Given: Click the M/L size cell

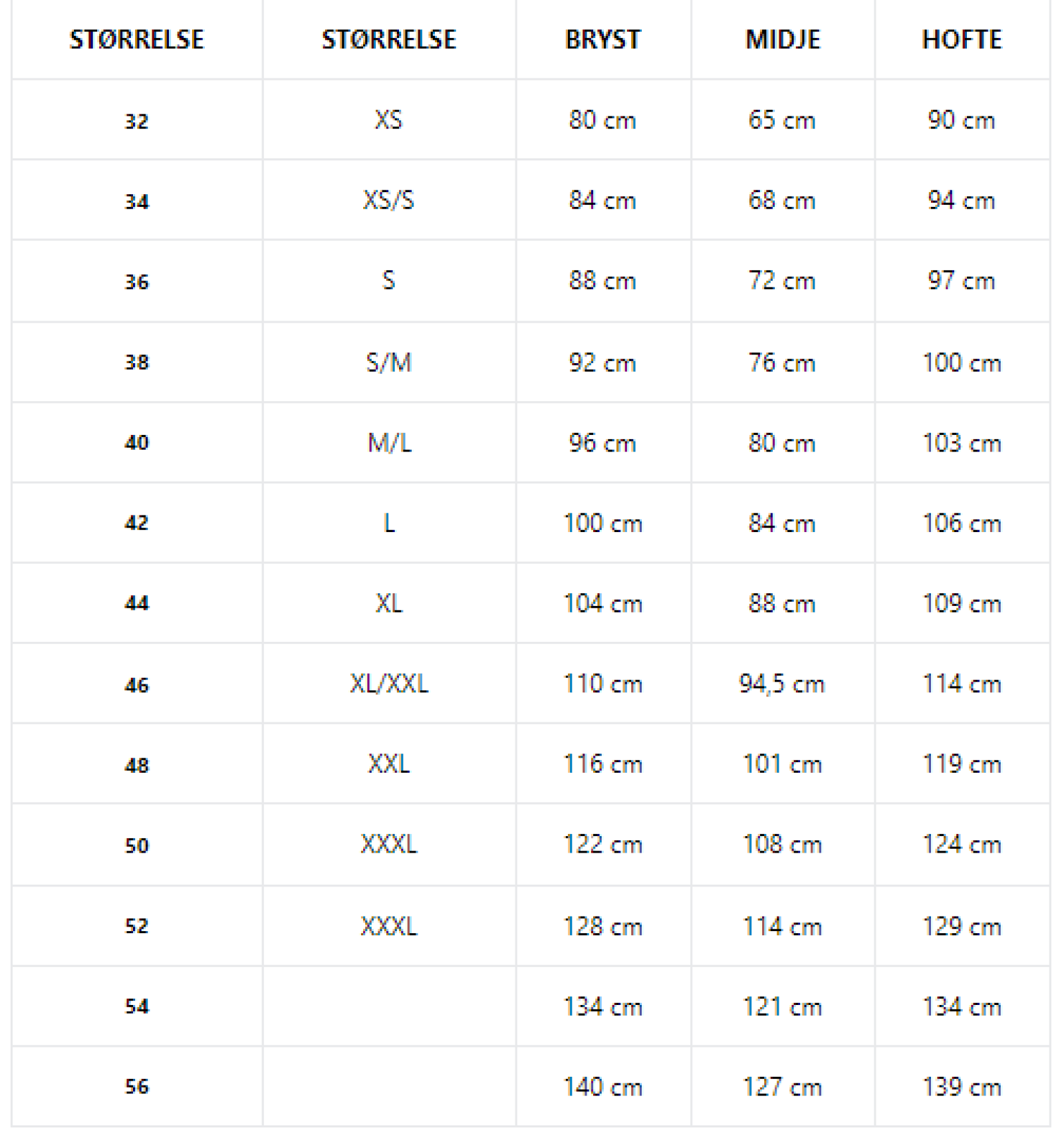Looking at the screenshot, I should coord(388,443).
